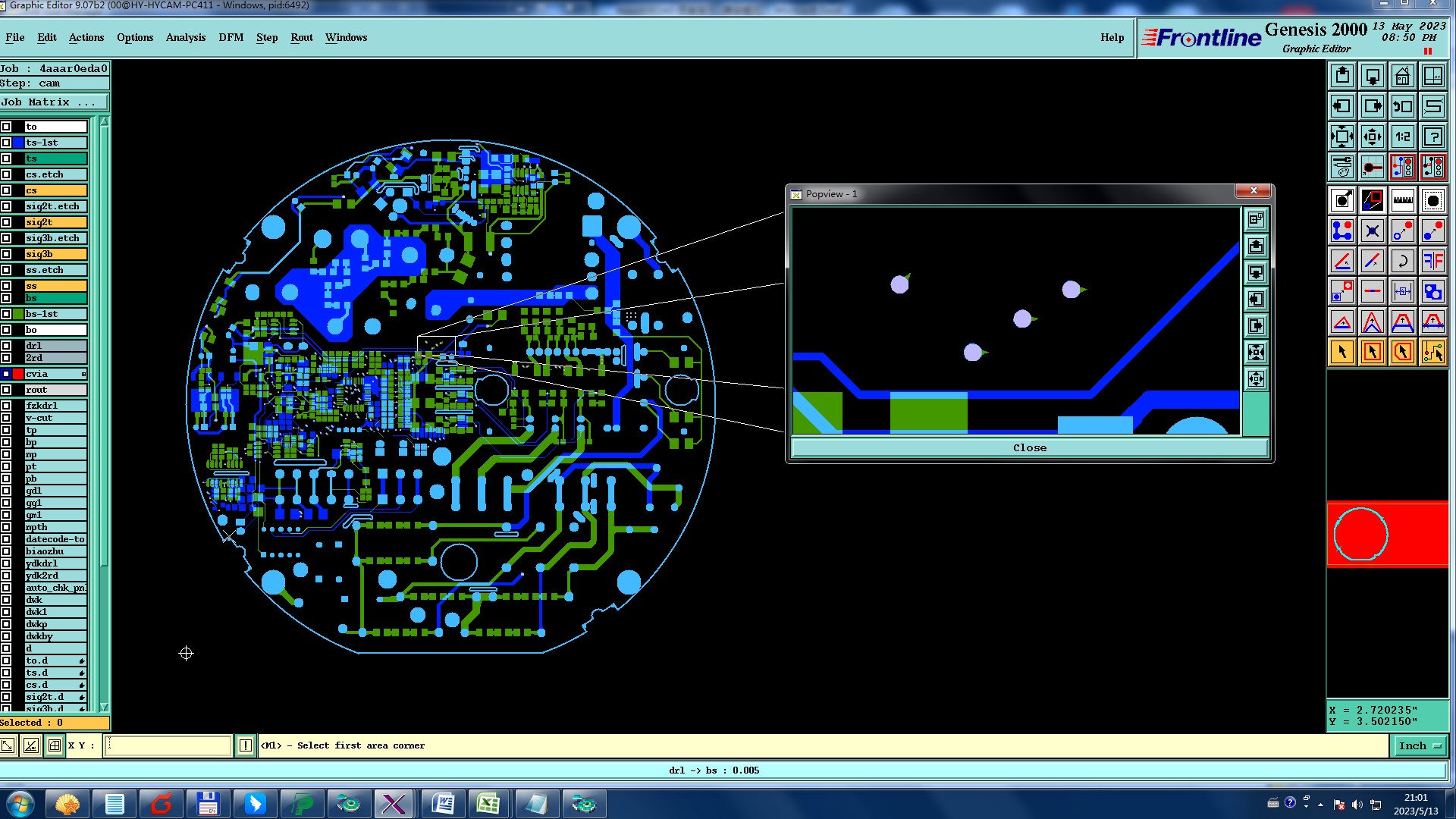The image size is (1456, 819).
Task: Click the rotate feature icon
Action: pyautogui.click(x=1402, y=261)
